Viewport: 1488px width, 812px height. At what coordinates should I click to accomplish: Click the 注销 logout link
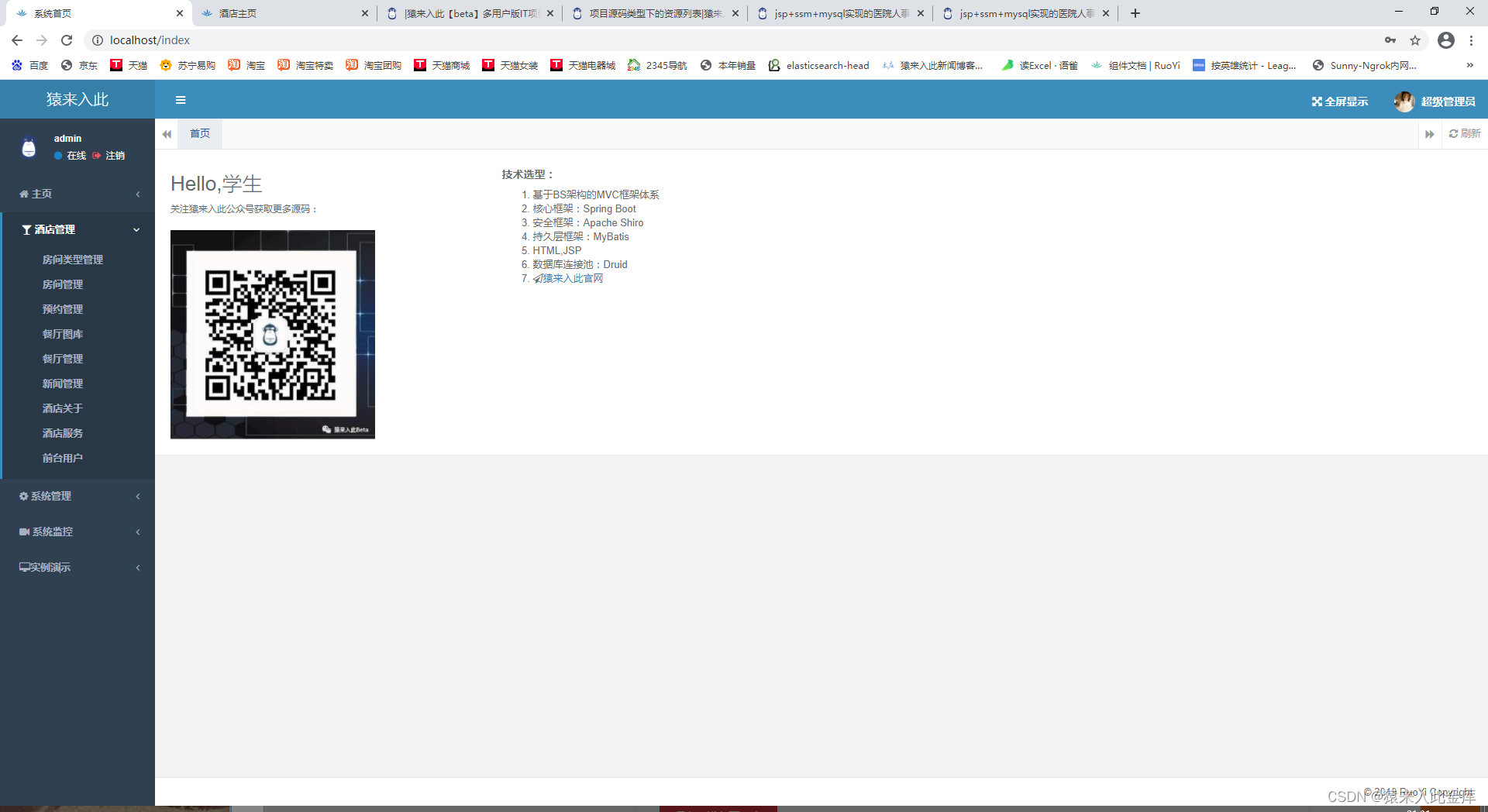(108, 156)
